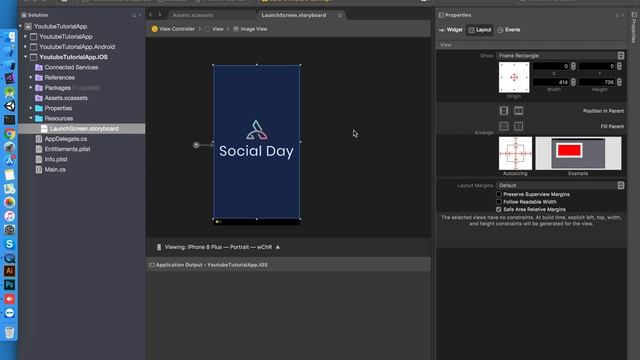This screenshot has height=360, width=640.
Task: Launch Photoshop from the dock
Action: 9,285
